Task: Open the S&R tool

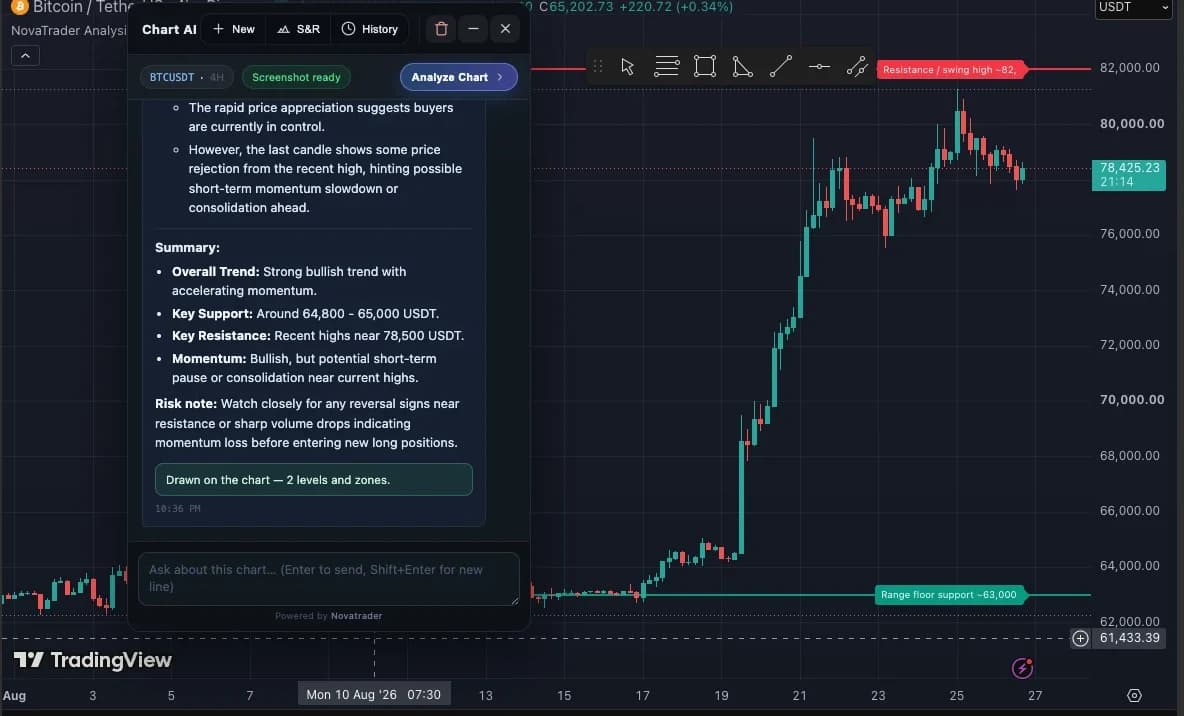Action: (298, 29)
